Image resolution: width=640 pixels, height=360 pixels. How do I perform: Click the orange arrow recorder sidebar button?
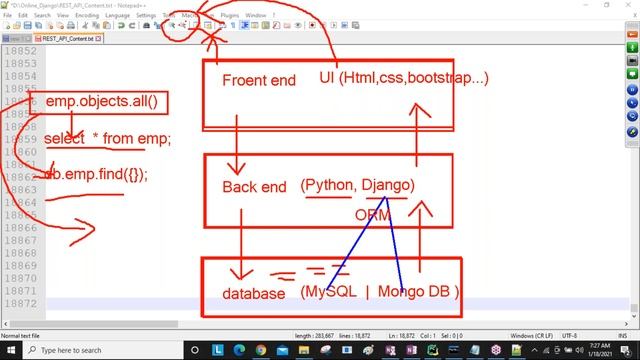click(632, 35)
